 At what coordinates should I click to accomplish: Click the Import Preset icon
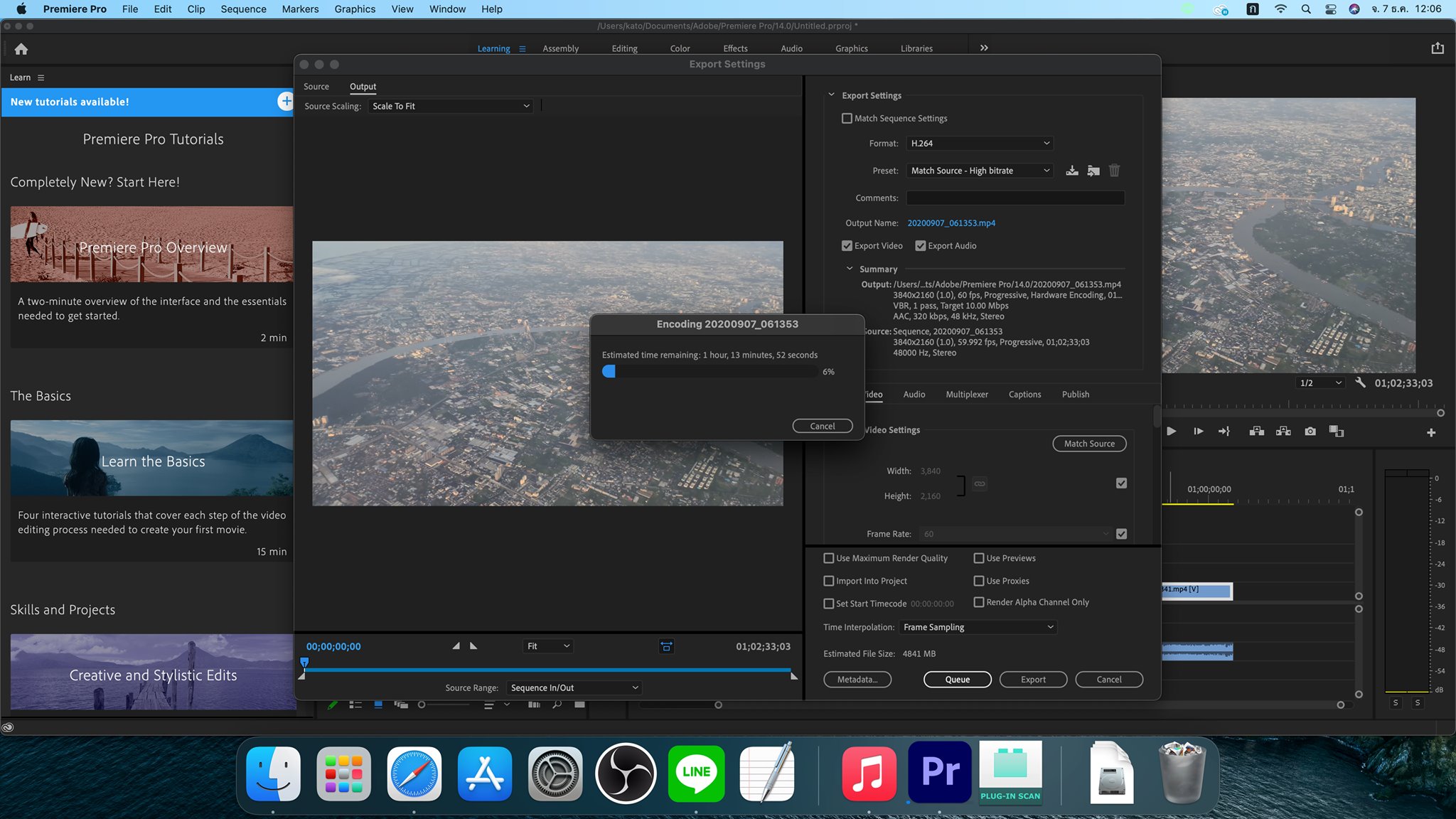click(1093, 171)
